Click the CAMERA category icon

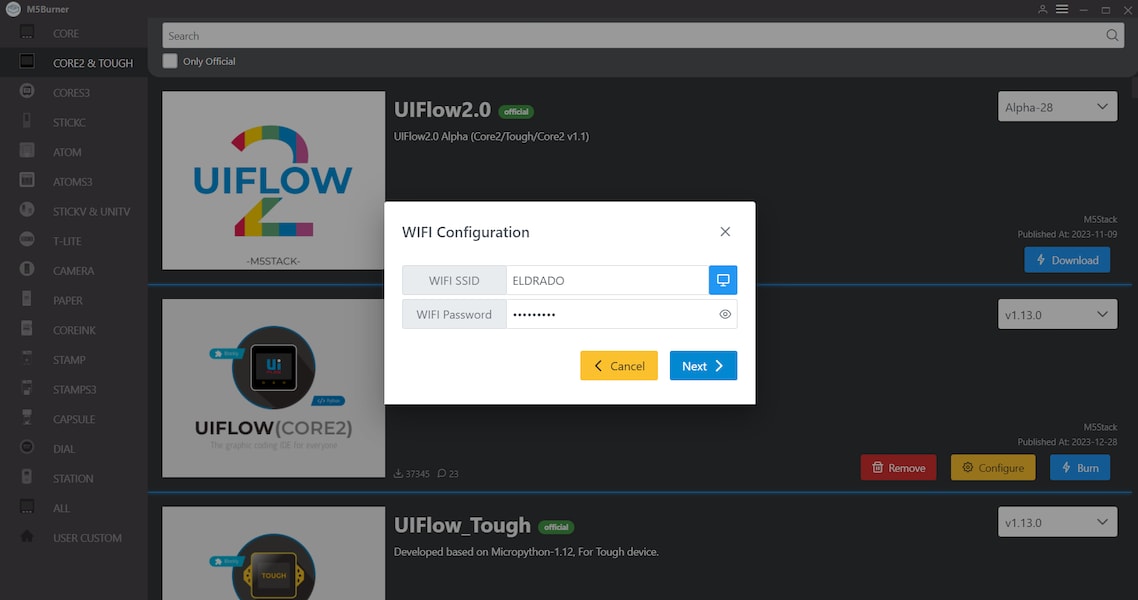(27, 270)
